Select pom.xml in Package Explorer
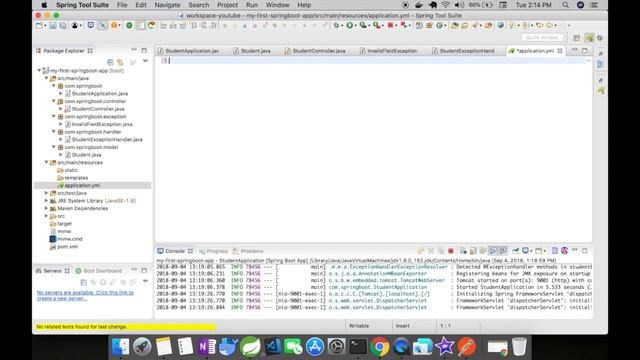Screen dimensions: 640x360 pos(67,247)
